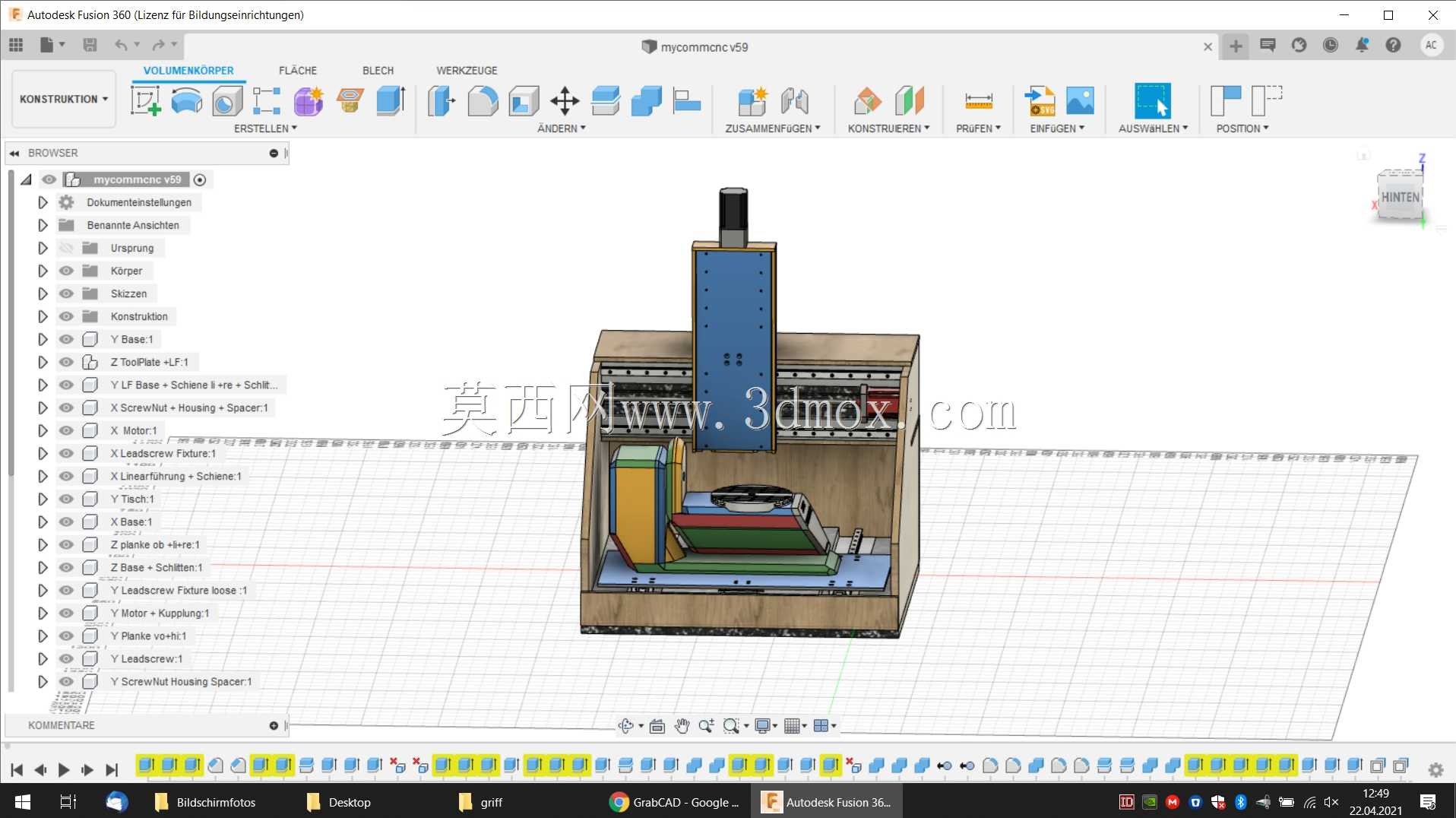Image resolution: width=1456 pixels, height=818 pixels.
Task: Open the Windows Start menu
Action: coord(23,802)
